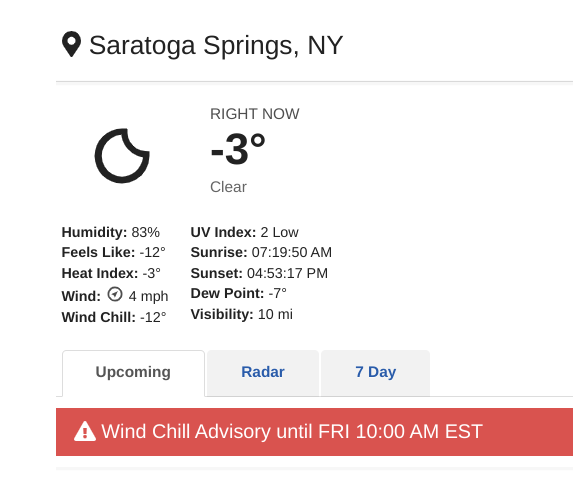The width and height of the screenshot is (573, 481).
Task: Open the Radar tab
Action: pyautogui.click(x=263, y=372)
